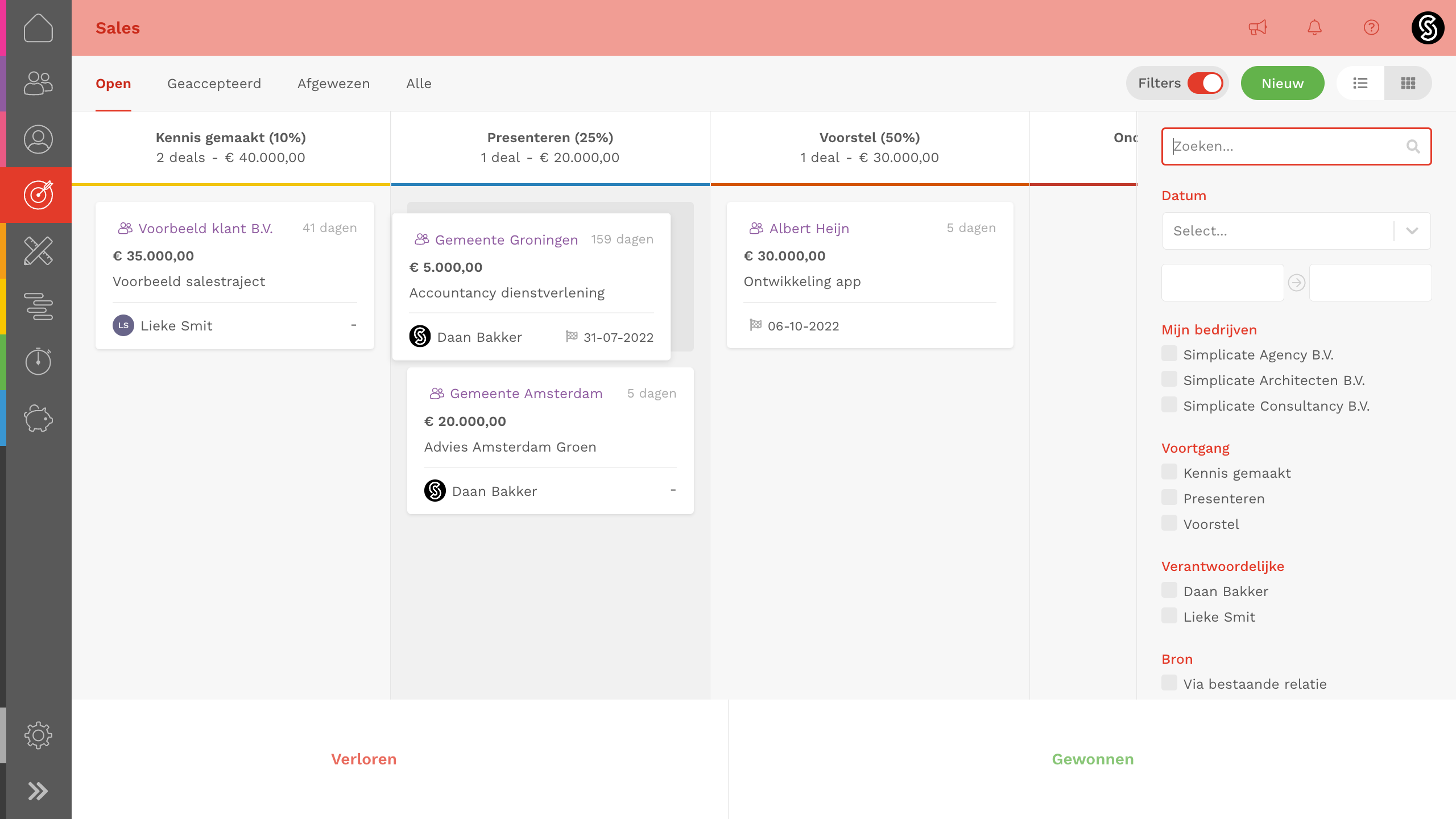The image size is (1456, 819).
Task: Open the help question mark icon
Action: click(x=1371, y=27)
